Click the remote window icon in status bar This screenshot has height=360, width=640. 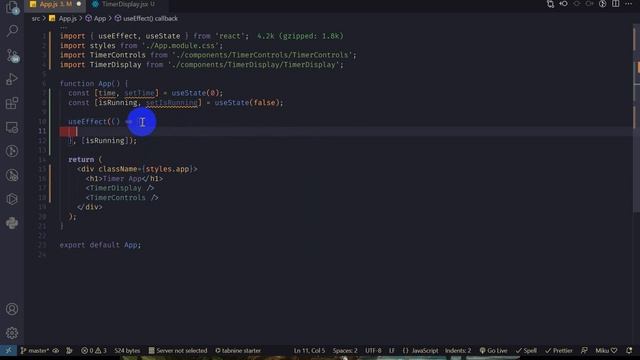tap(8, 351)
